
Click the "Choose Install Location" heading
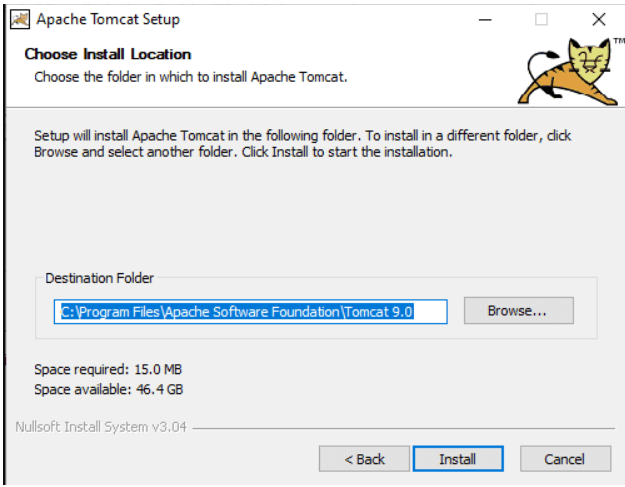107,54
